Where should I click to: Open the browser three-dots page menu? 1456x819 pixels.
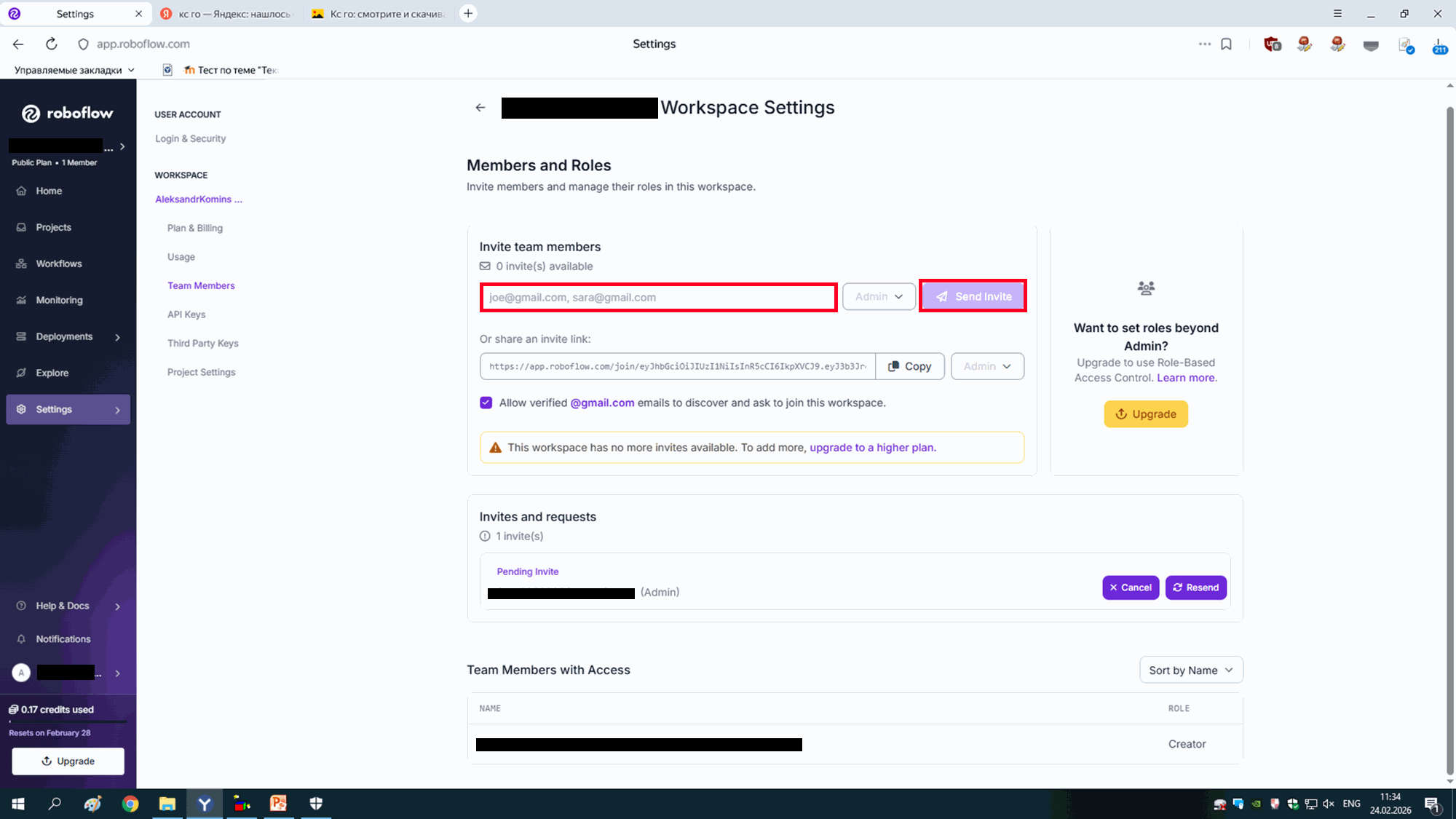pos(1205,44)
